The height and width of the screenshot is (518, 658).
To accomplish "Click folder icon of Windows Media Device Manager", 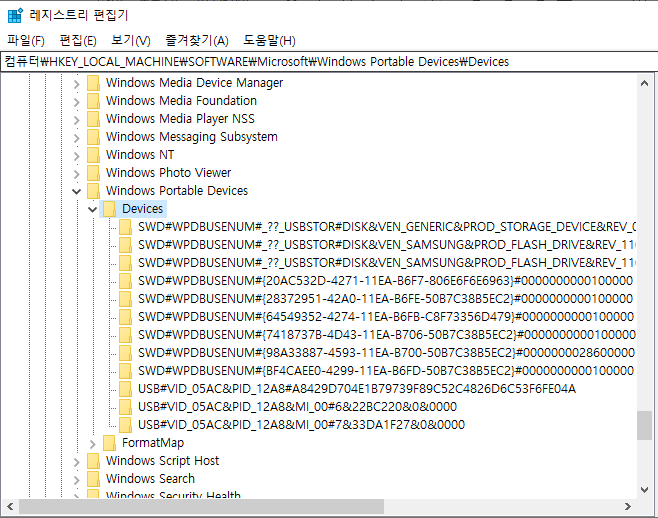I will (x=93, y=83).
